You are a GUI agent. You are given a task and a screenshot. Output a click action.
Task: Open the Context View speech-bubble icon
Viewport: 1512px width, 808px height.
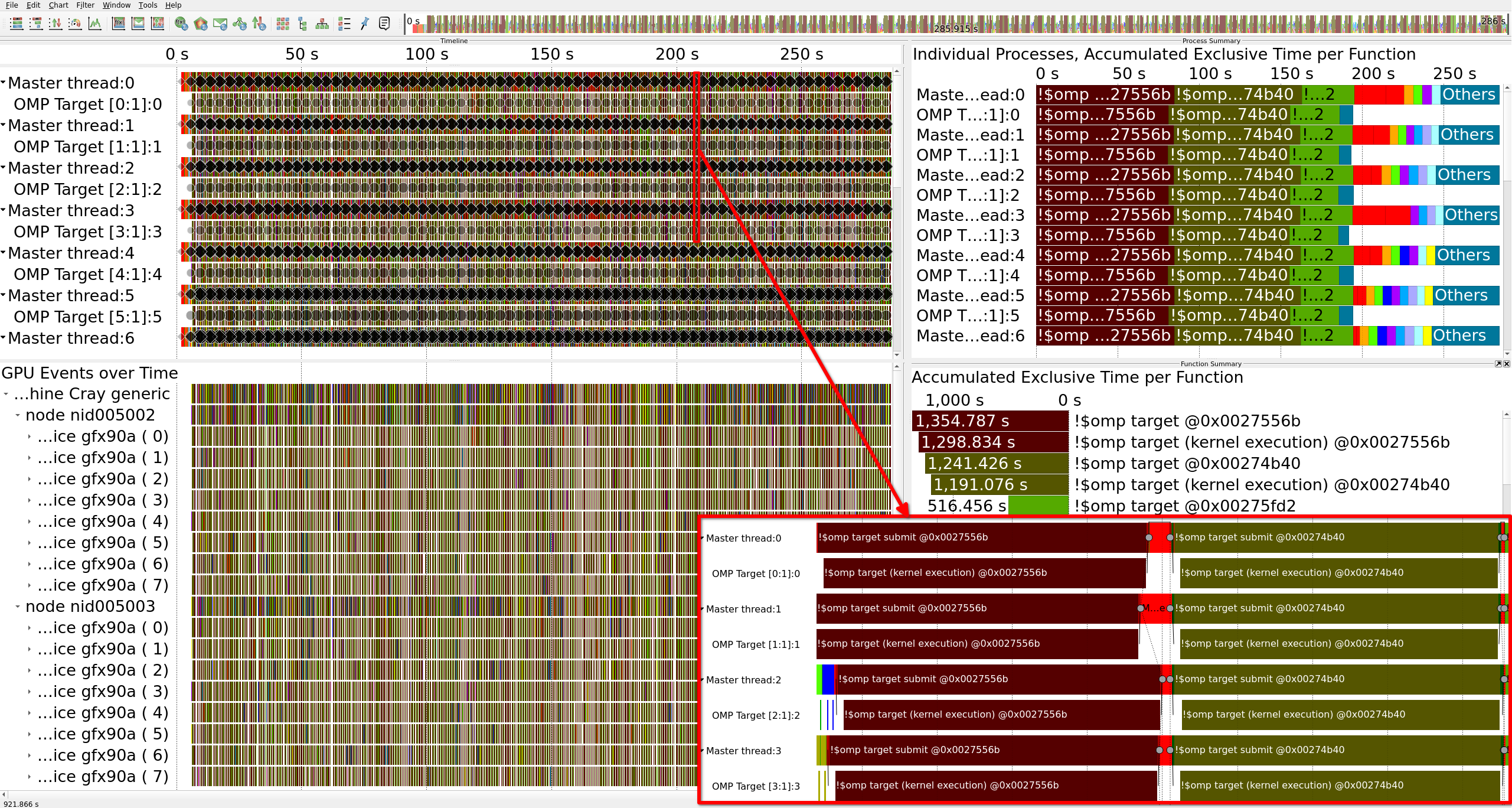(384, 24)
